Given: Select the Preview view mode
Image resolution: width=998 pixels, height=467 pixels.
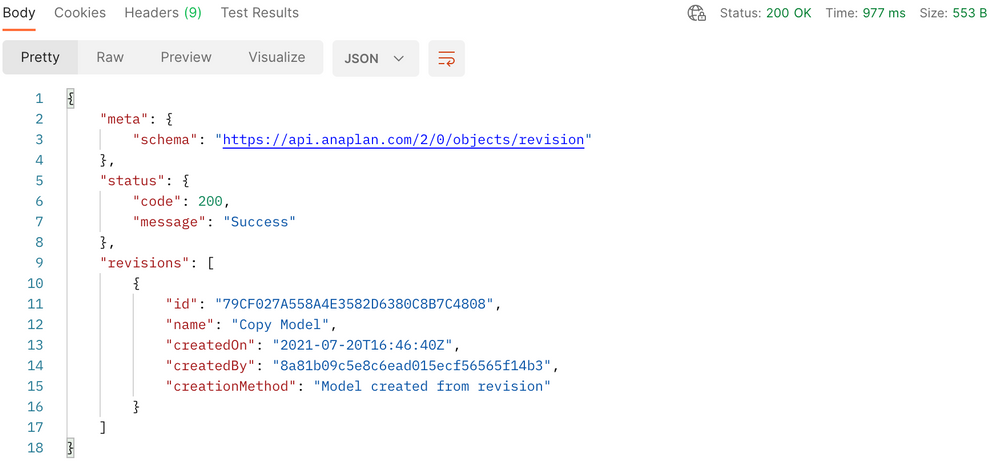Looking at the screenshot, I should (186, 57).
